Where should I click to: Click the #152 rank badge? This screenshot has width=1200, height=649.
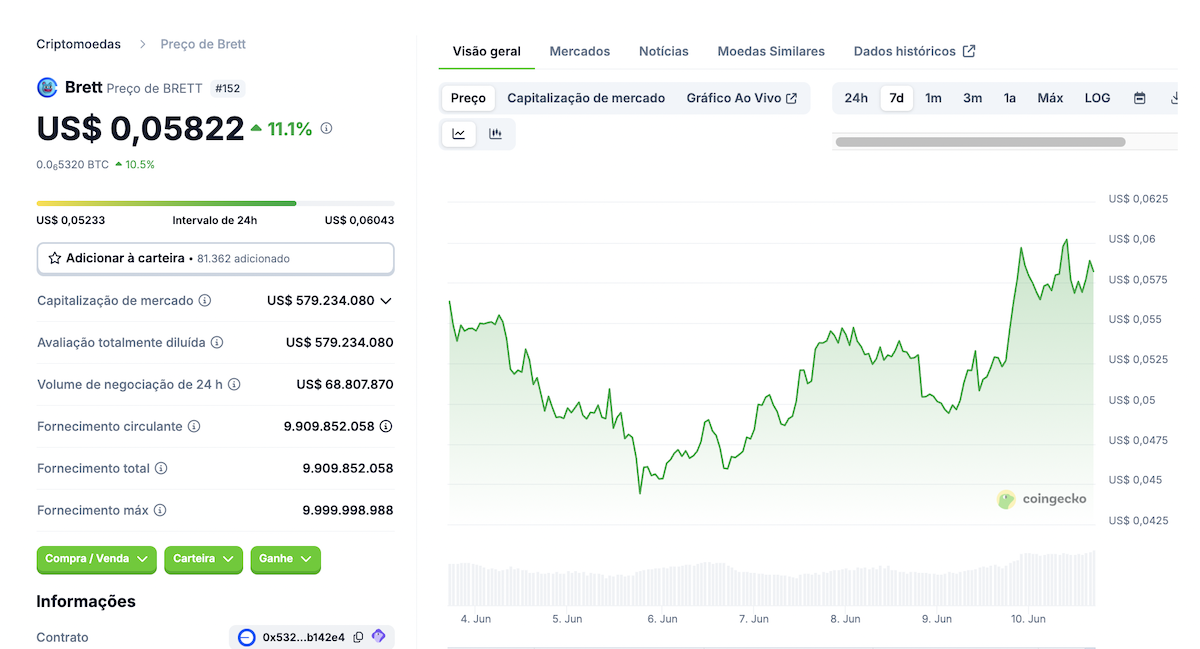point(228,88)
